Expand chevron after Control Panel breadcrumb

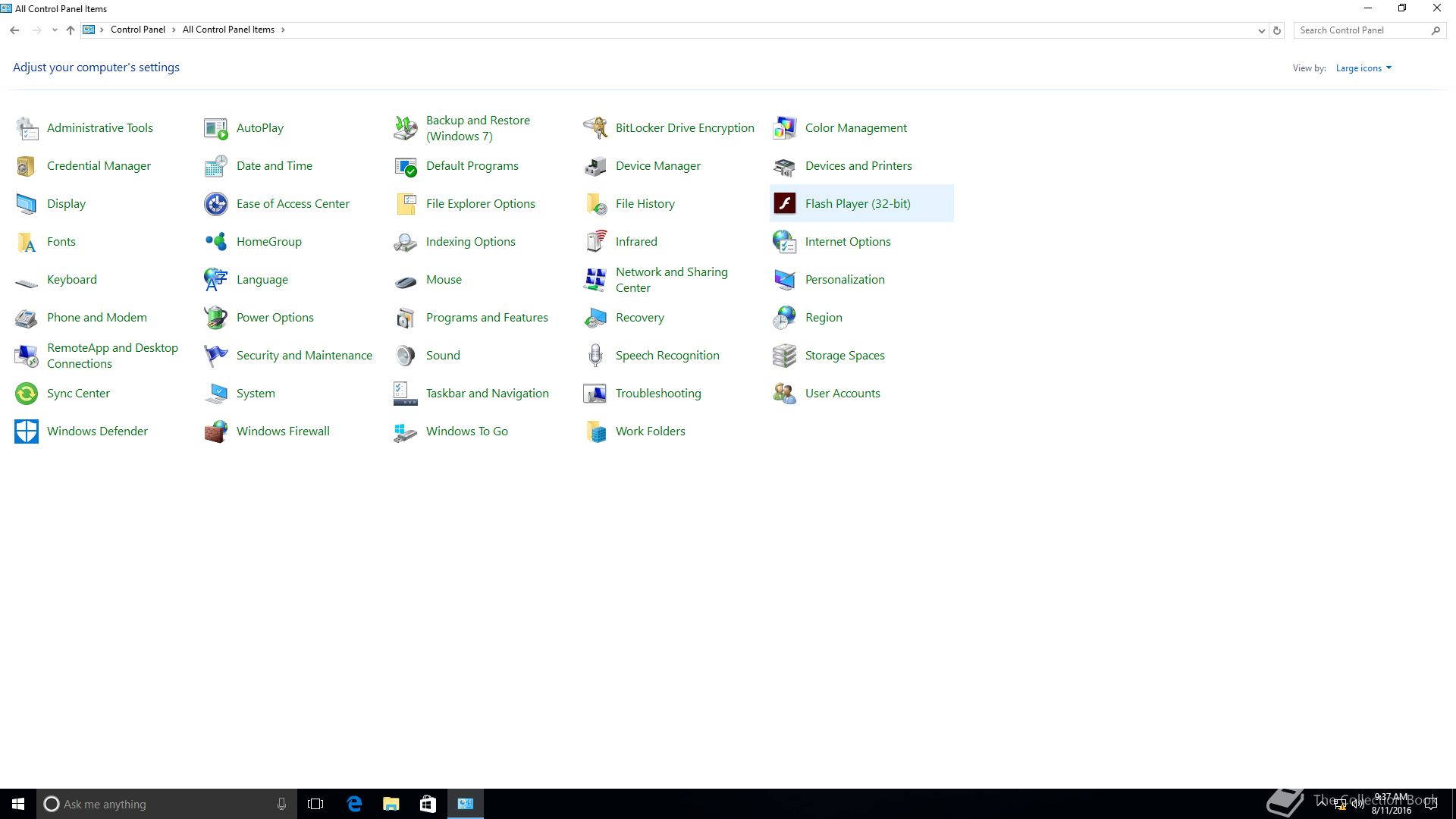(x=174, y=30)
